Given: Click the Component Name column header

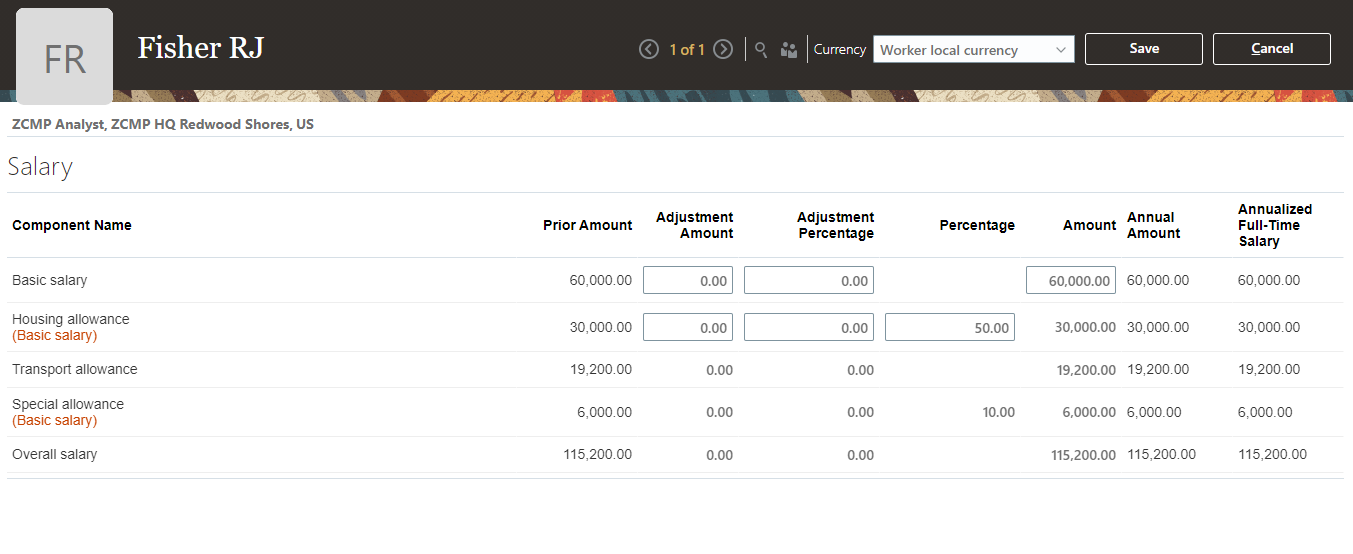Looking at the screenshot, I should click(x=72, y=226).
